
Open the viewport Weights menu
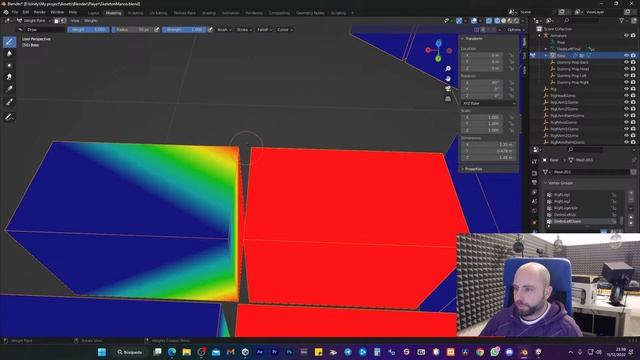pyautogui.click(x=91, y=20)
